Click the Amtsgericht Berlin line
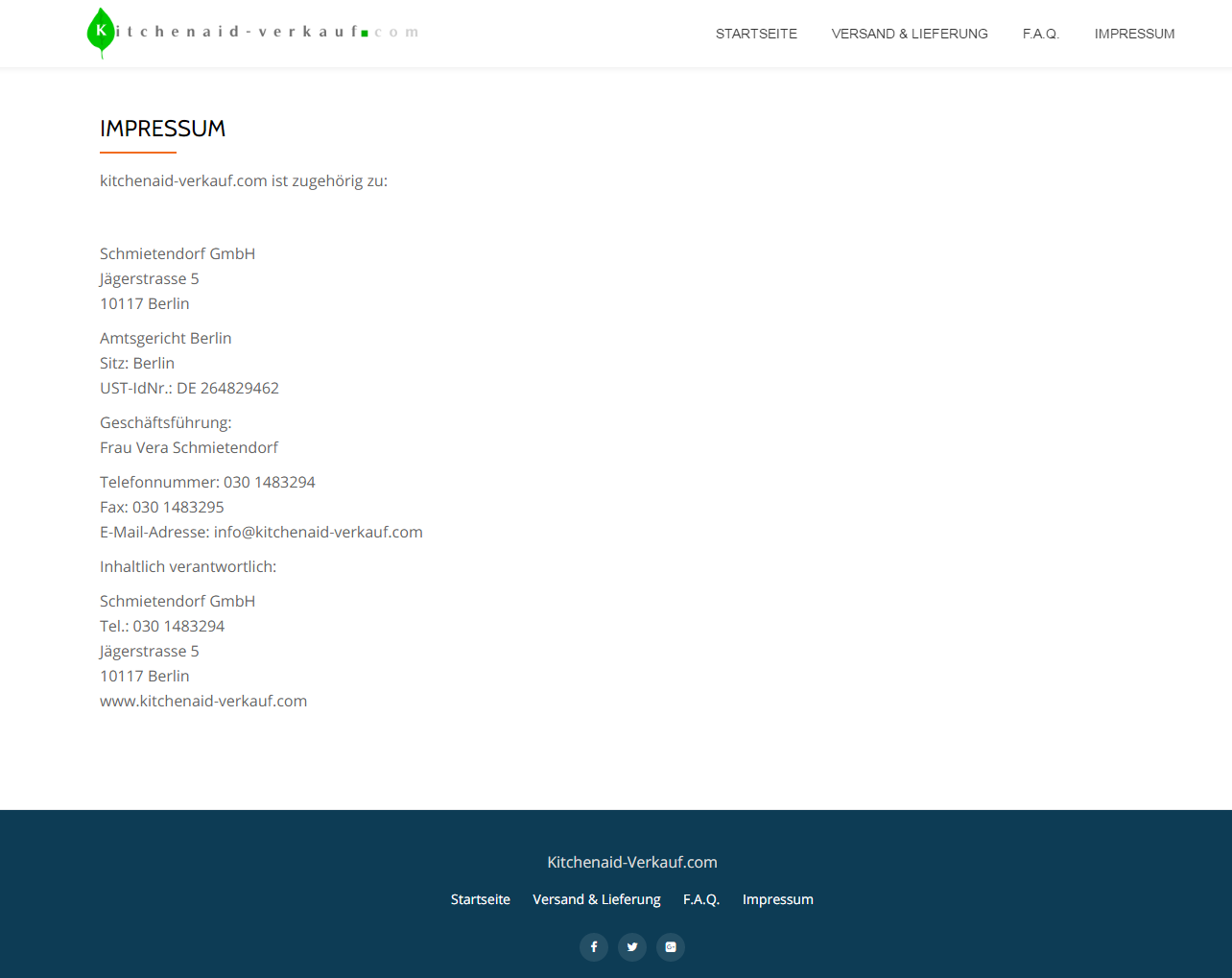Image resolution: width=1232 pixels, height=978 pixels. (x=166, y=338)
